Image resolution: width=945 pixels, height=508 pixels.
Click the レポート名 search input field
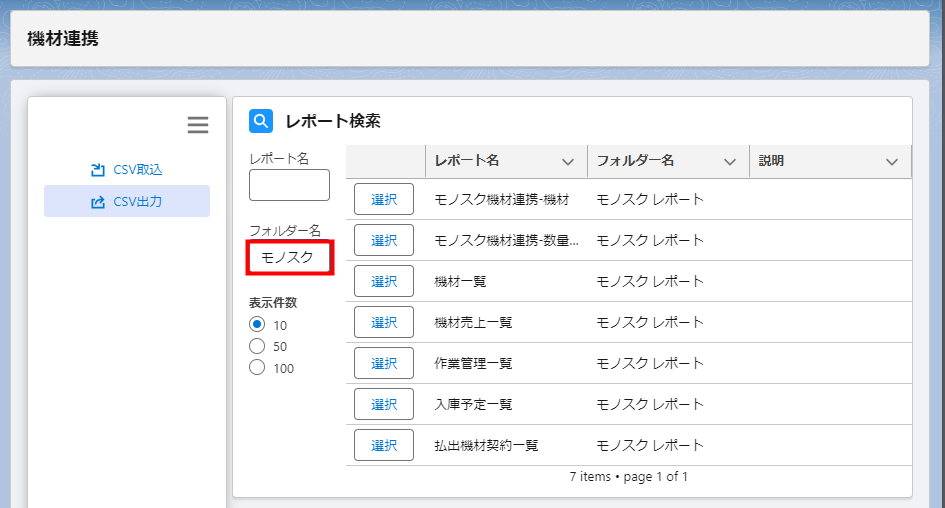[x=289, y=185]
